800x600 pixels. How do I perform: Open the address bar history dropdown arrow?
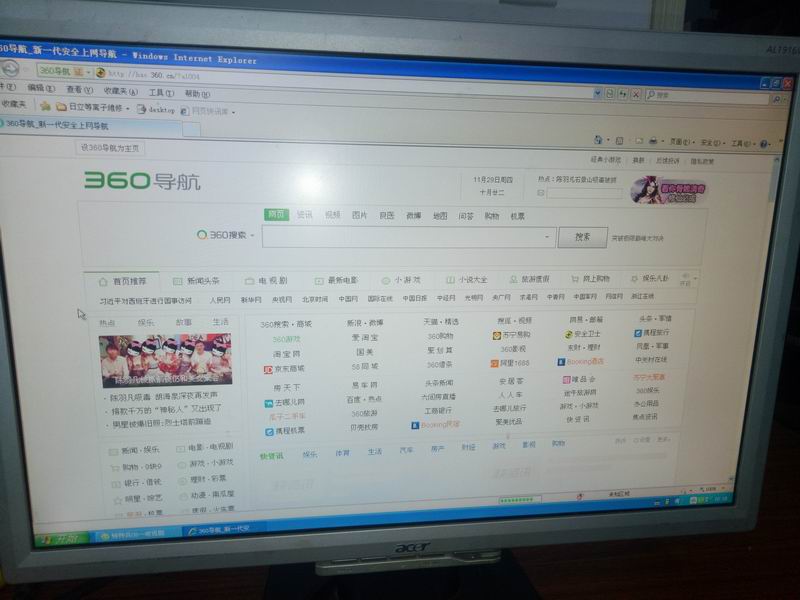tap(597, 93)
